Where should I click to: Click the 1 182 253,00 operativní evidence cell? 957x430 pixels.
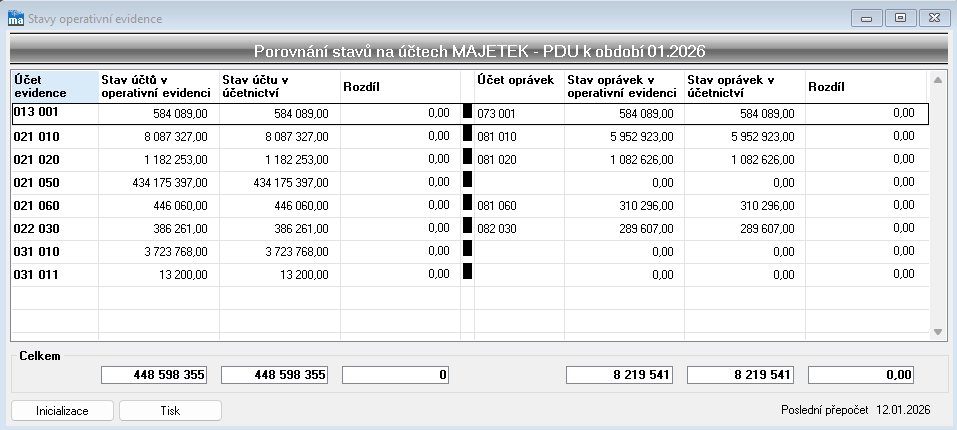(x=159, y=160)
